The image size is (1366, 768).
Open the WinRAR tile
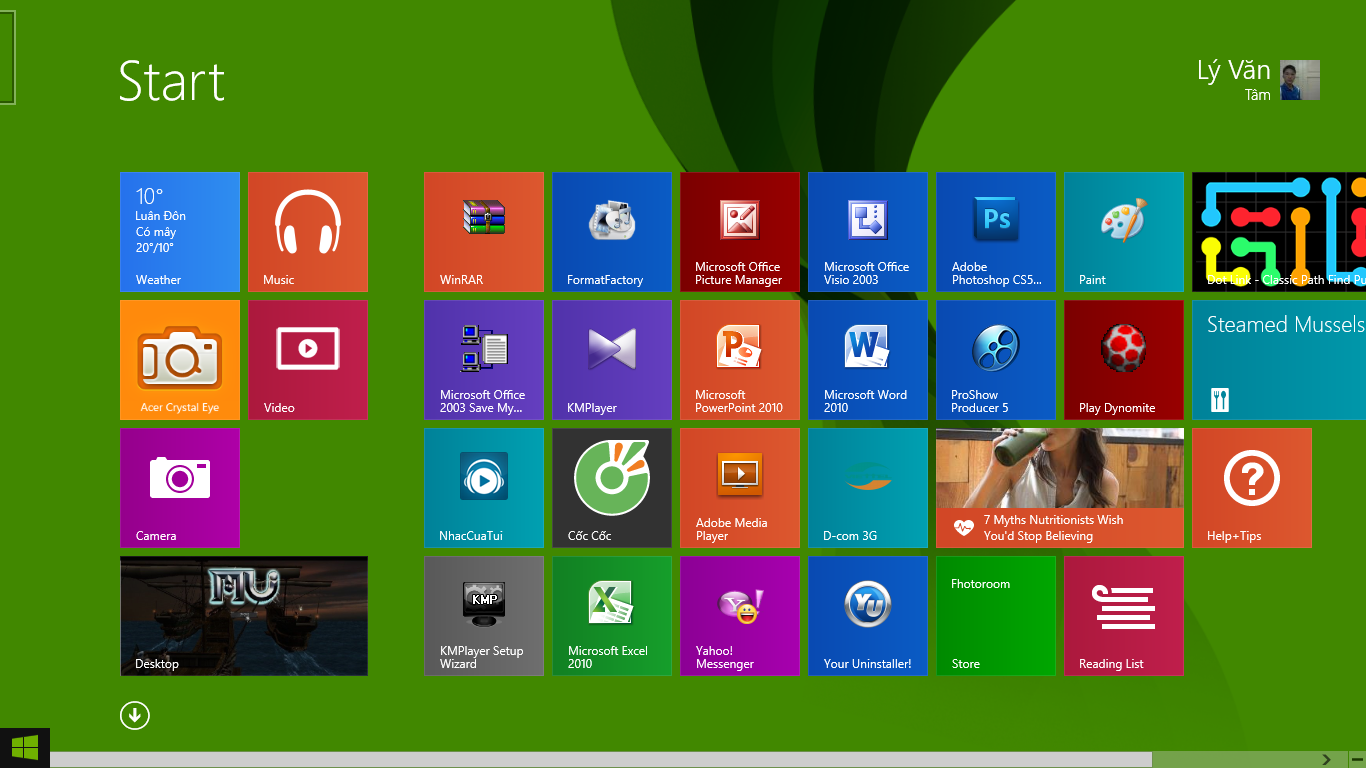click(x=484, y=232)
